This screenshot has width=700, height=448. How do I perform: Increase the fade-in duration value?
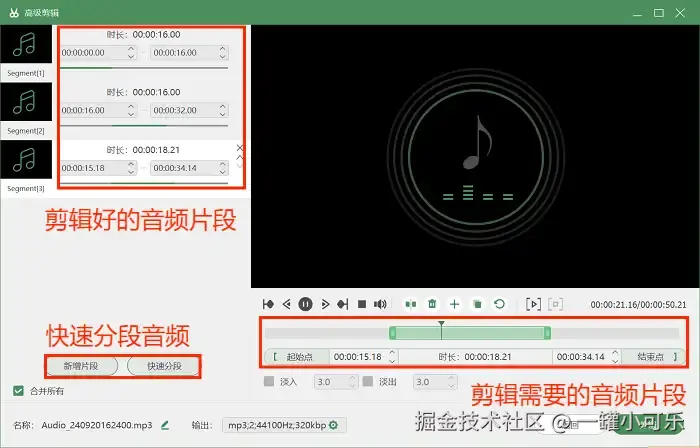[x=352, y=378]
